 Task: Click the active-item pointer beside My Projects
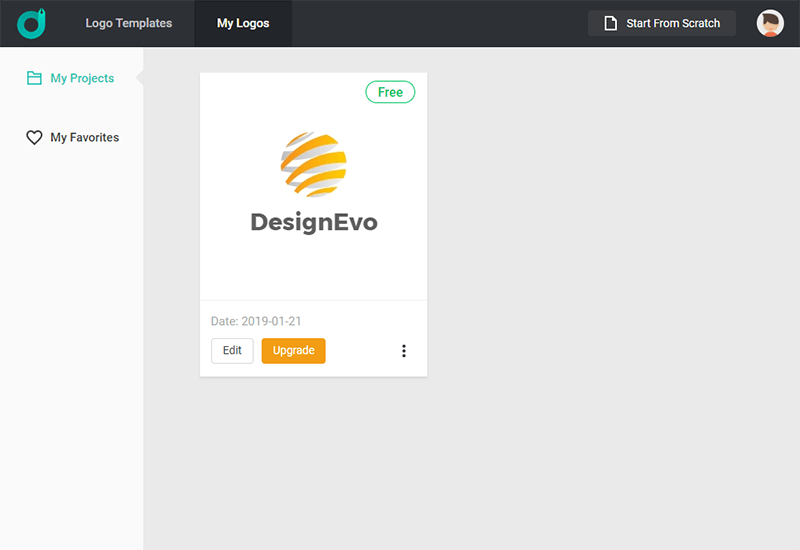click(140, 78)
